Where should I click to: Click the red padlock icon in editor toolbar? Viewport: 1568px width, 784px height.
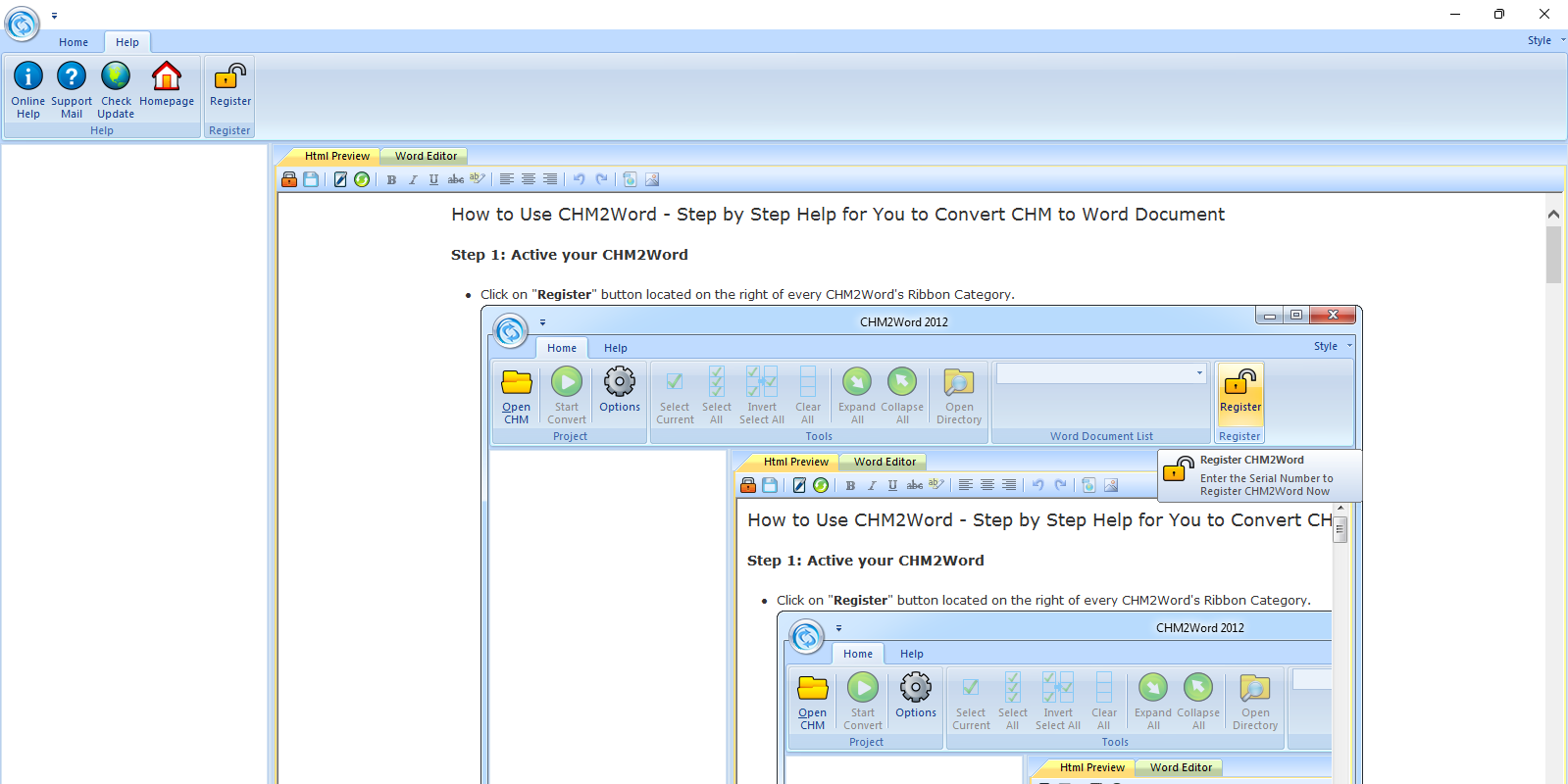tap(289, 179)
